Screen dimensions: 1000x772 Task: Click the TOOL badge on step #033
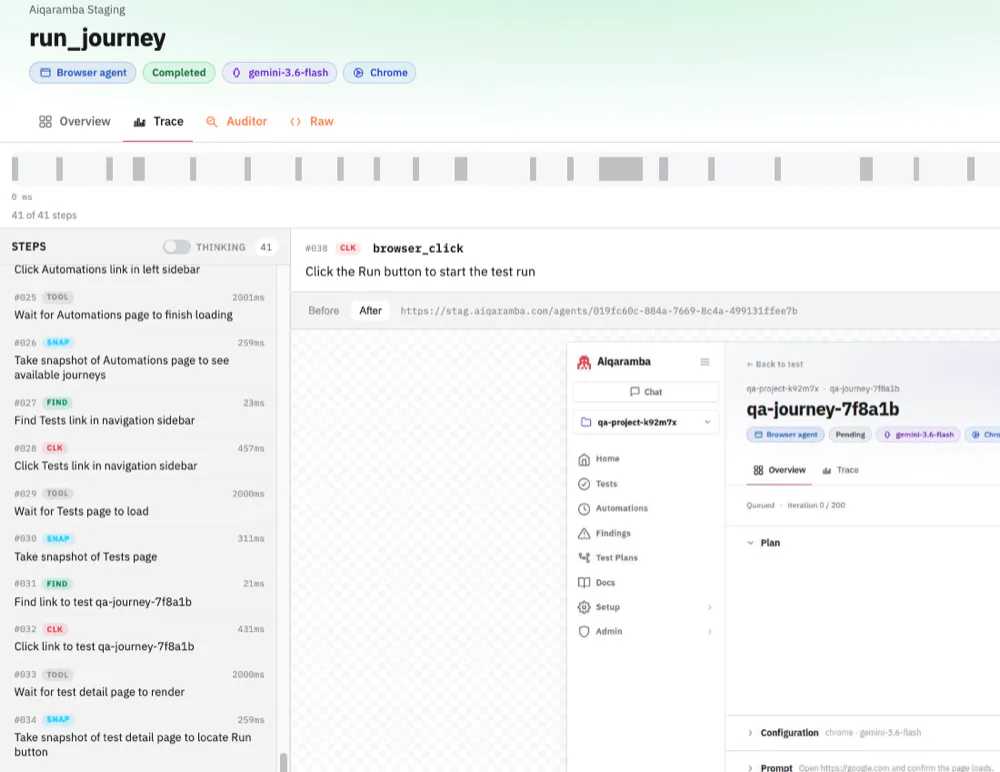[x=57, y=674]
